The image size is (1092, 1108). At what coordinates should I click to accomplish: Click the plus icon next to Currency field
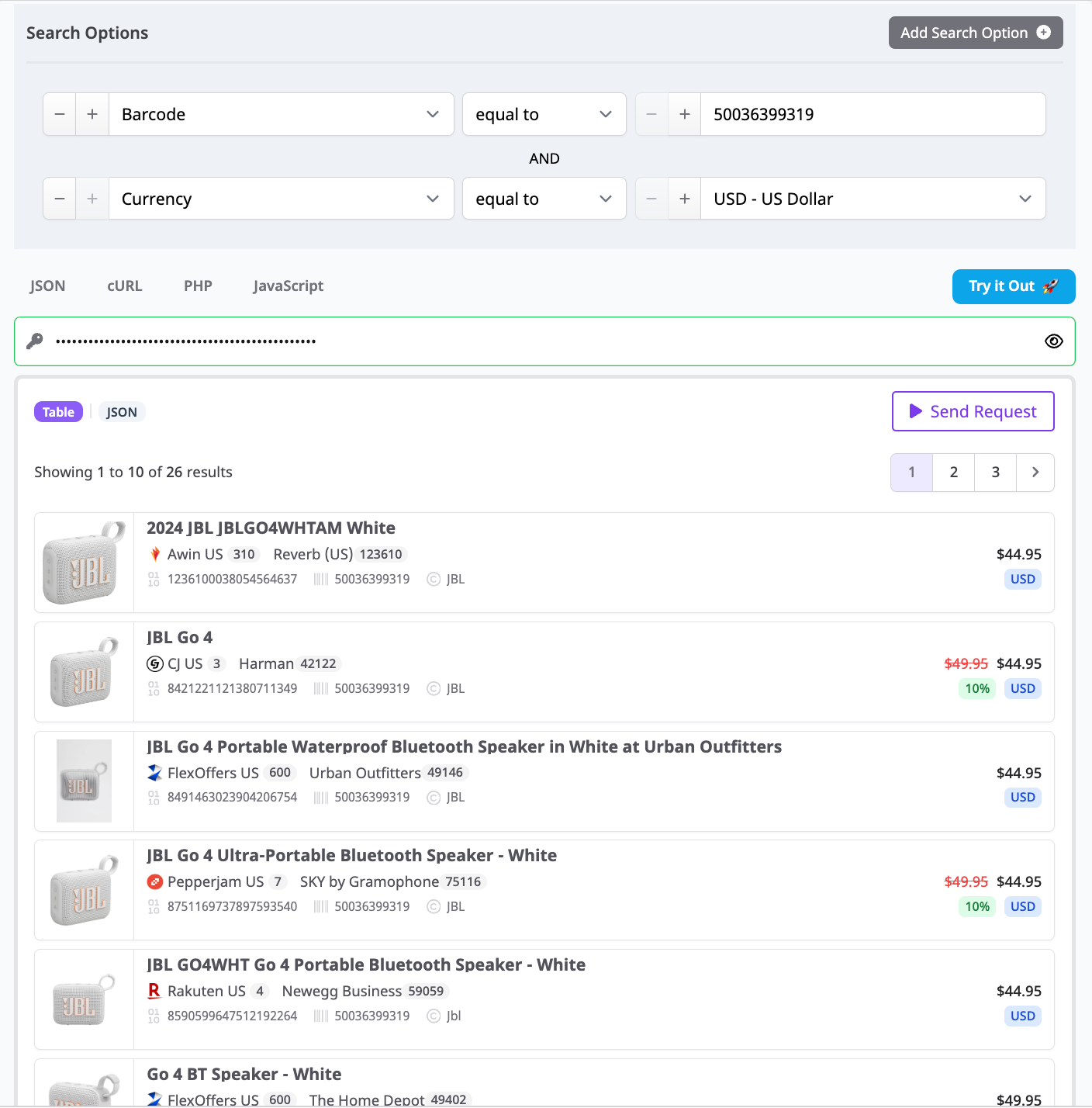tap(92, 199)
